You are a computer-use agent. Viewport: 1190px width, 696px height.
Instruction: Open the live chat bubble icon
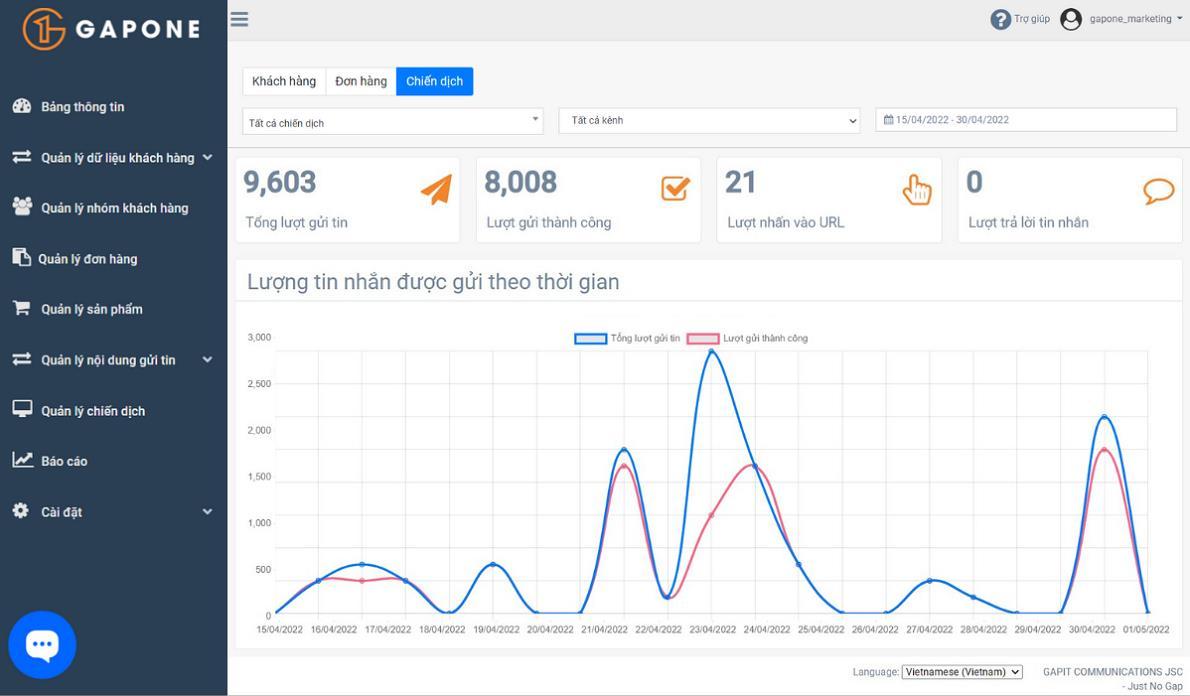point(42,645)
